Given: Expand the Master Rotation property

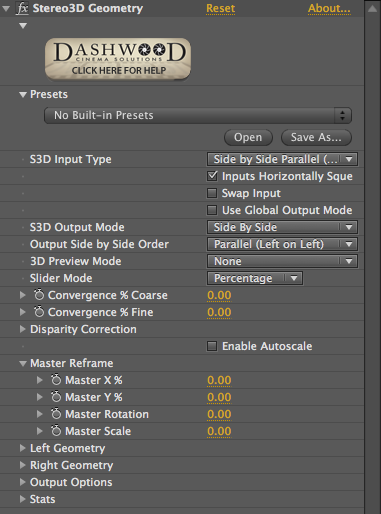Looking at the screenshot, I should coord(39,414).
